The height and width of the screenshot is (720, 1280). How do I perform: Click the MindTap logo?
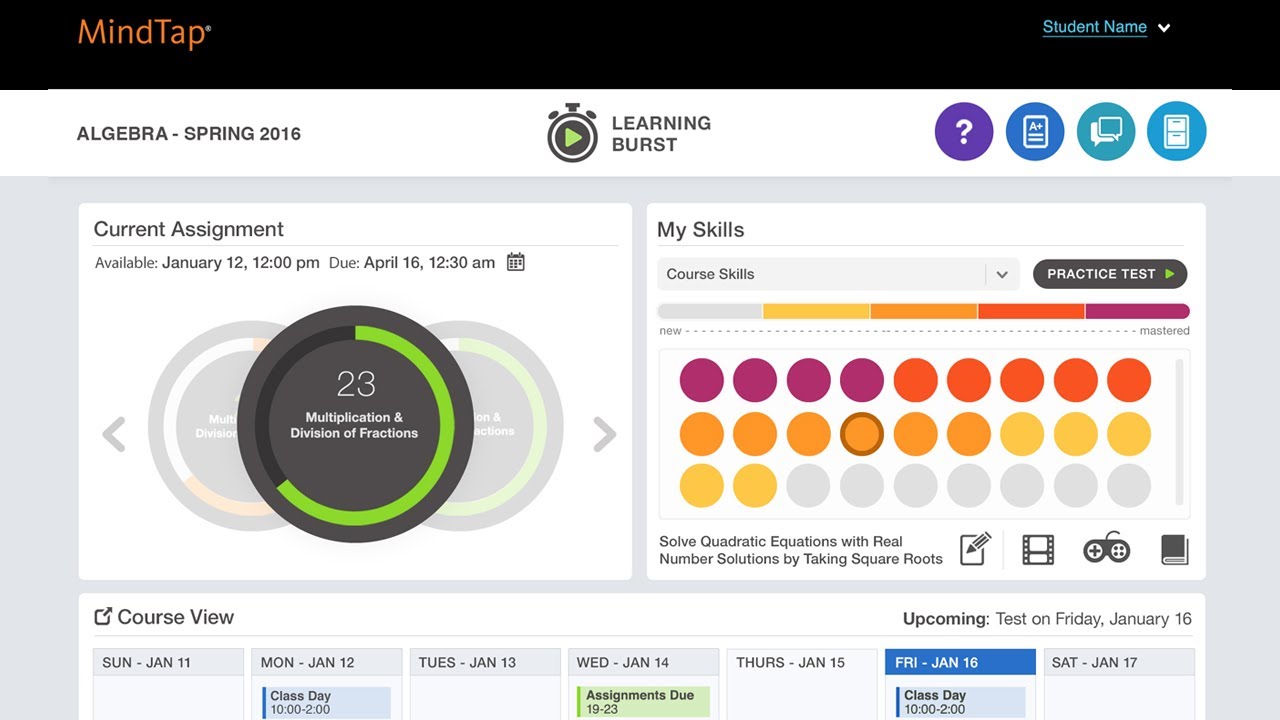click(x=144, y=33)
